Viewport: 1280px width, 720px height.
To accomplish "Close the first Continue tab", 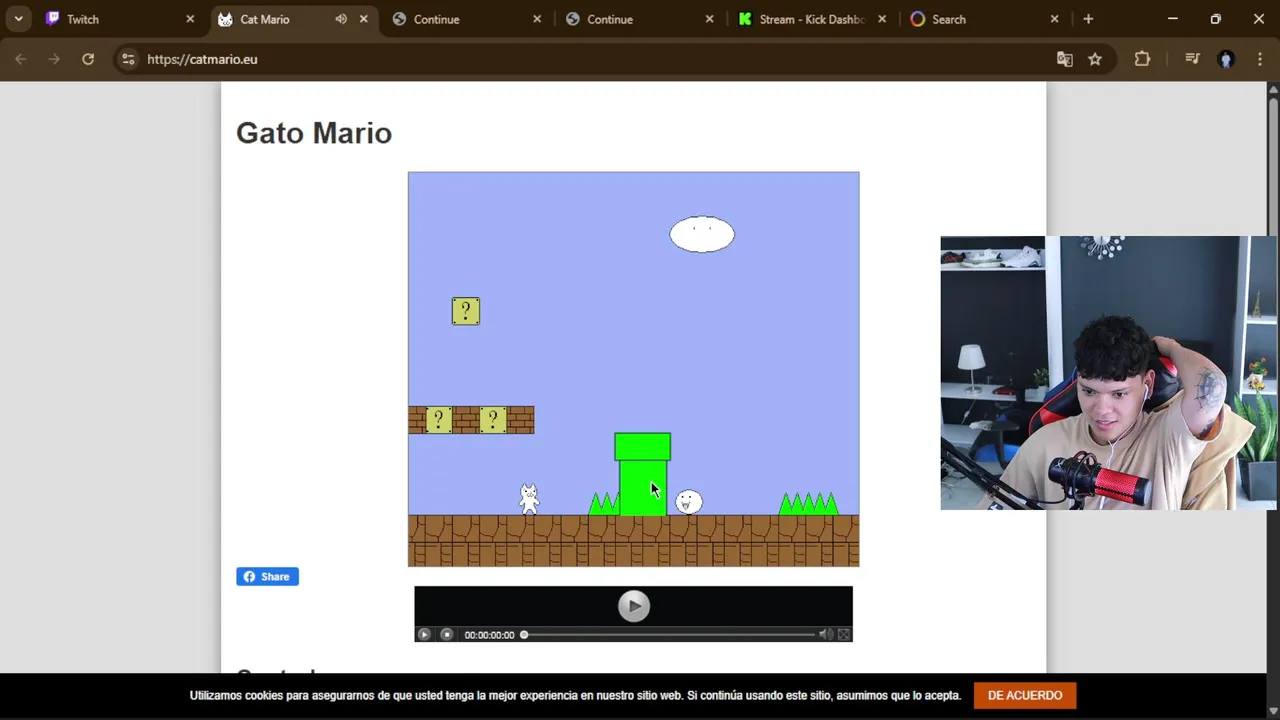I will [x=537, y=19].
